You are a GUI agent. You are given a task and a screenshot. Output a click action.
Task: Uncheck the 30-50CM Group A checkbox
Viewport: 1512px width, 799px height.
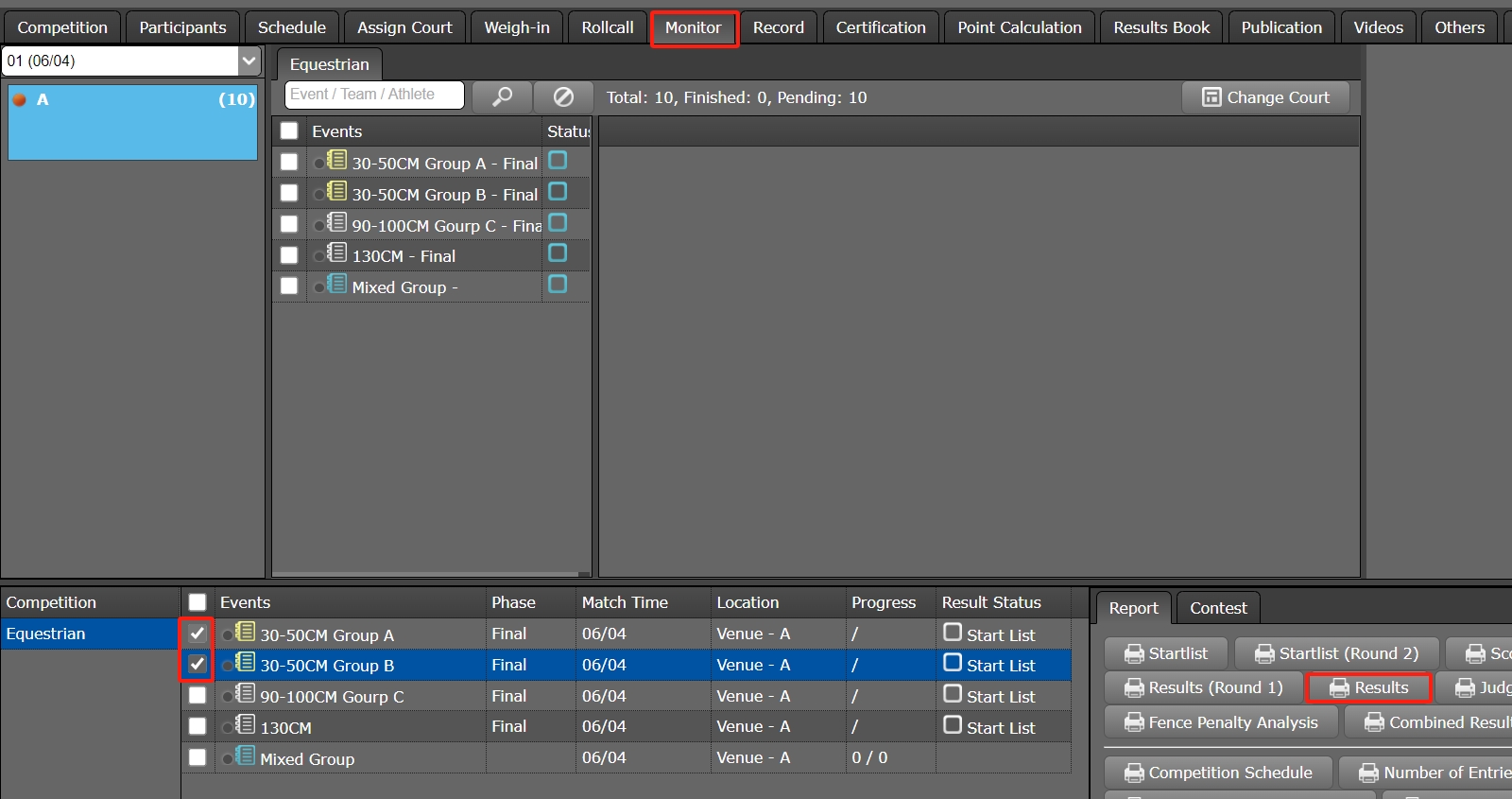tap(197, 634)
